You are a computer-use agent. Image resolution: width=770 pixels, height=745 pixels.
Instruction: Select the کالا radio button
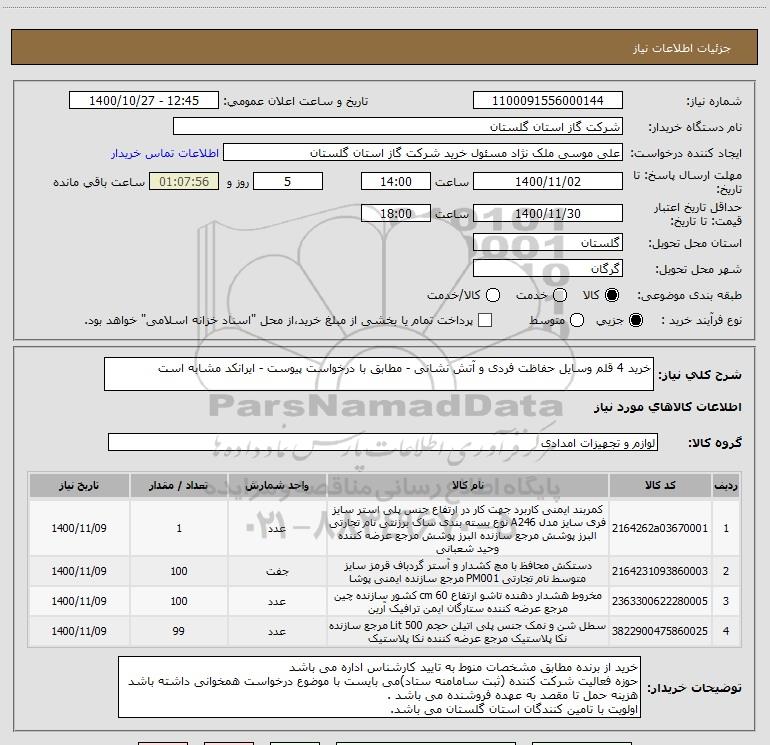click(x=612, y=295)
